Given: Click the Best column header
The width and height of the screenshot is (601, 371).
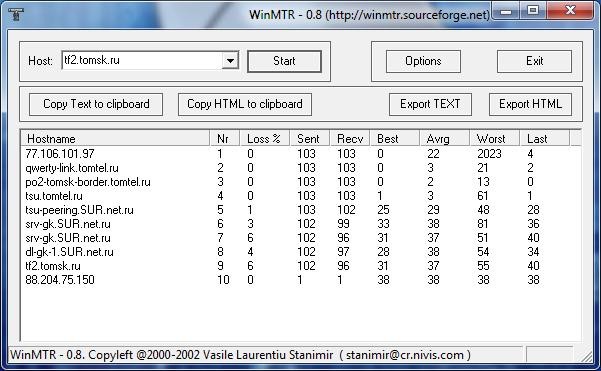Looking at the screenshot, I should coord(394,138).
